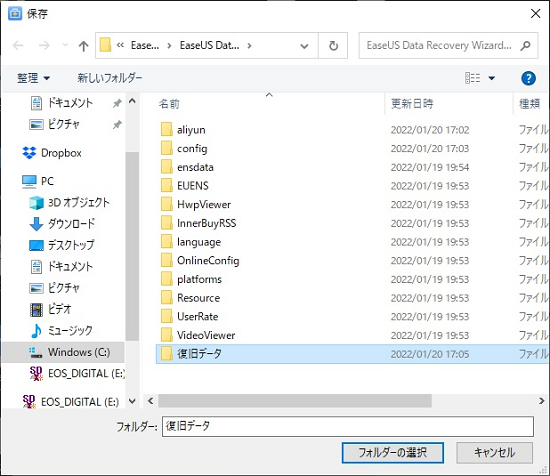Click the 2022/01/20 17:05 date cell
This screenshot has height=476, width=550.
click(x=430, y=354)
